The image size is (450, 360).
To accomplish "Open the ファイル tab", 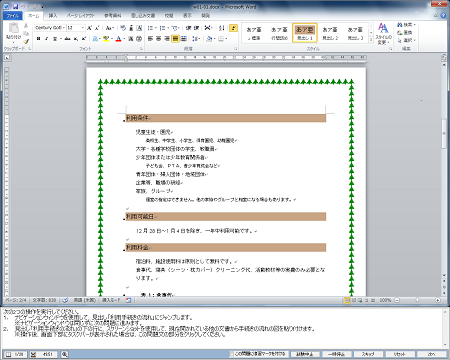I will 13,16.
